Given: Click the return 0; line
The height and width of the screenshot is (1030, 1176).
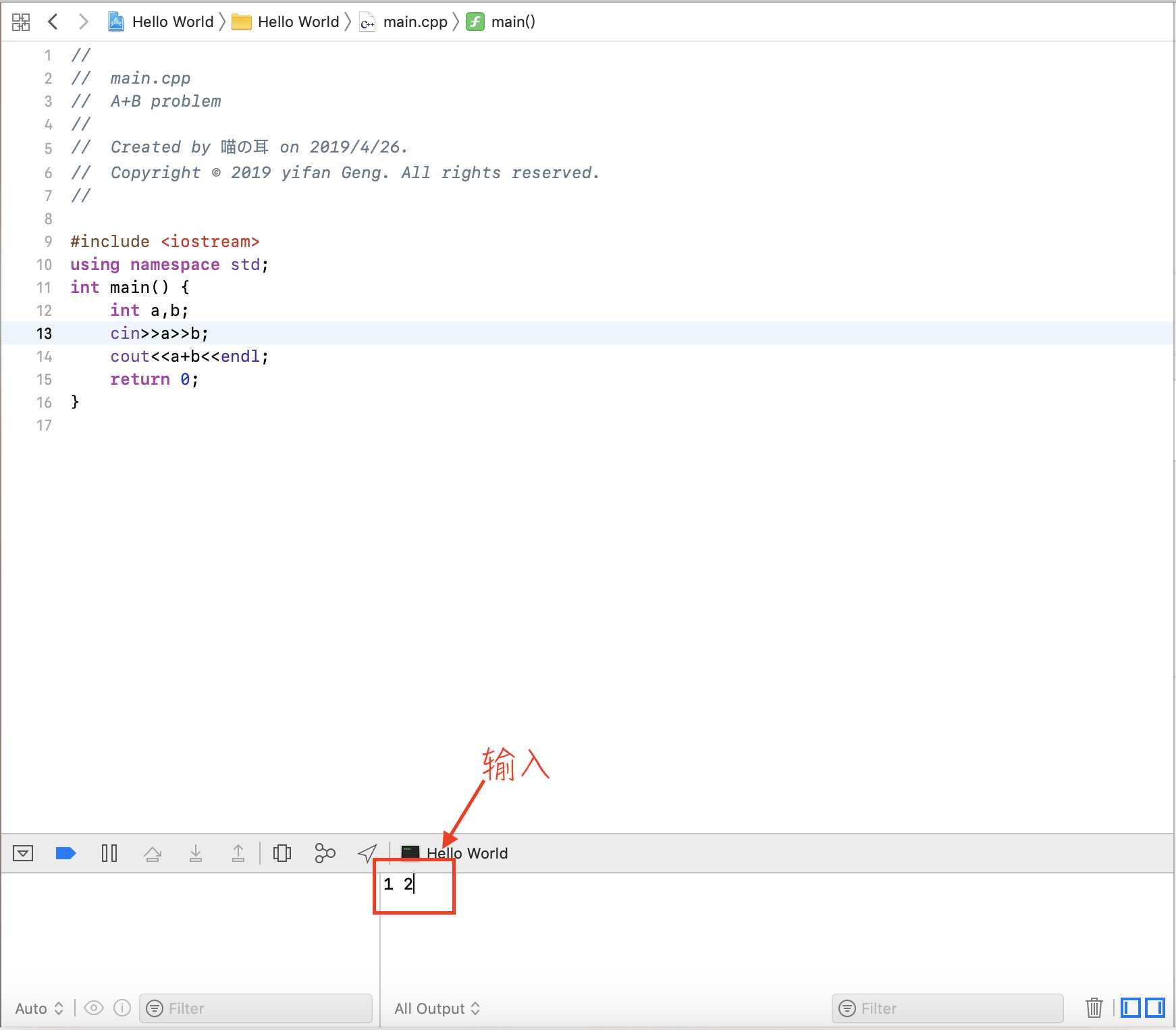Looking at the screenshot, I should point(155,379).
